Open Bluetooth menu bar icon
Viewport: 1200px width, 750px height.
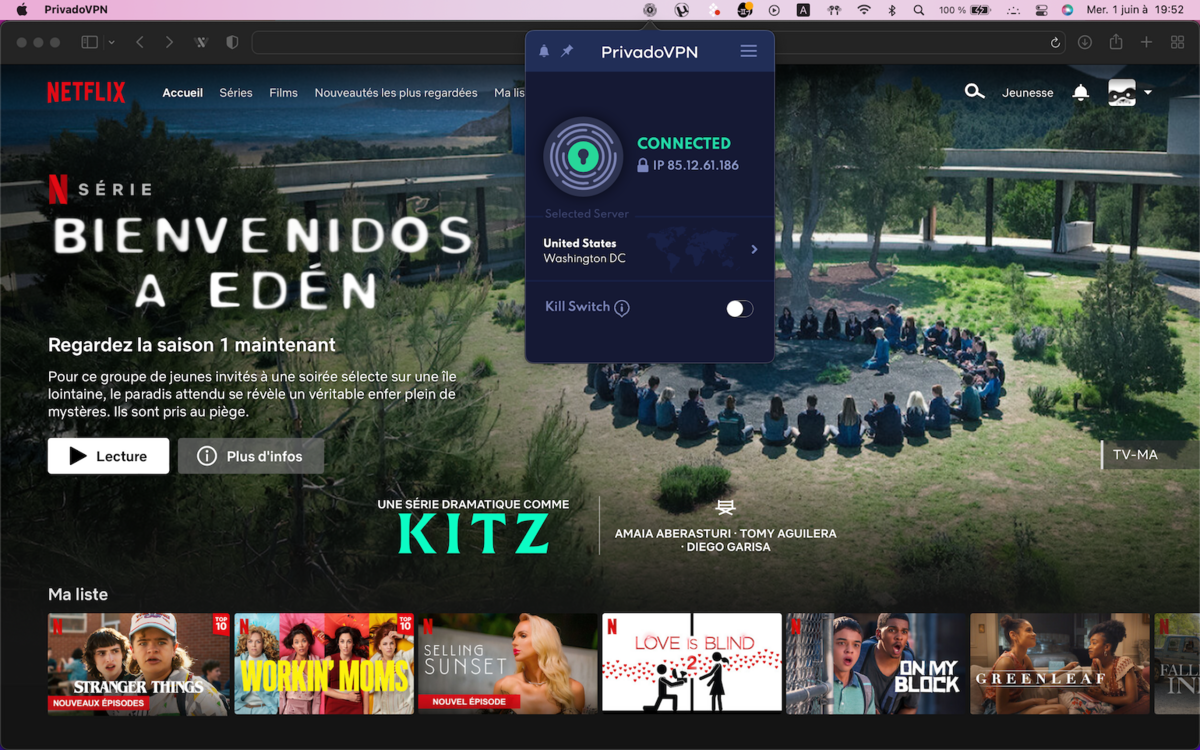pyautogui.click(x=892, y=10)
